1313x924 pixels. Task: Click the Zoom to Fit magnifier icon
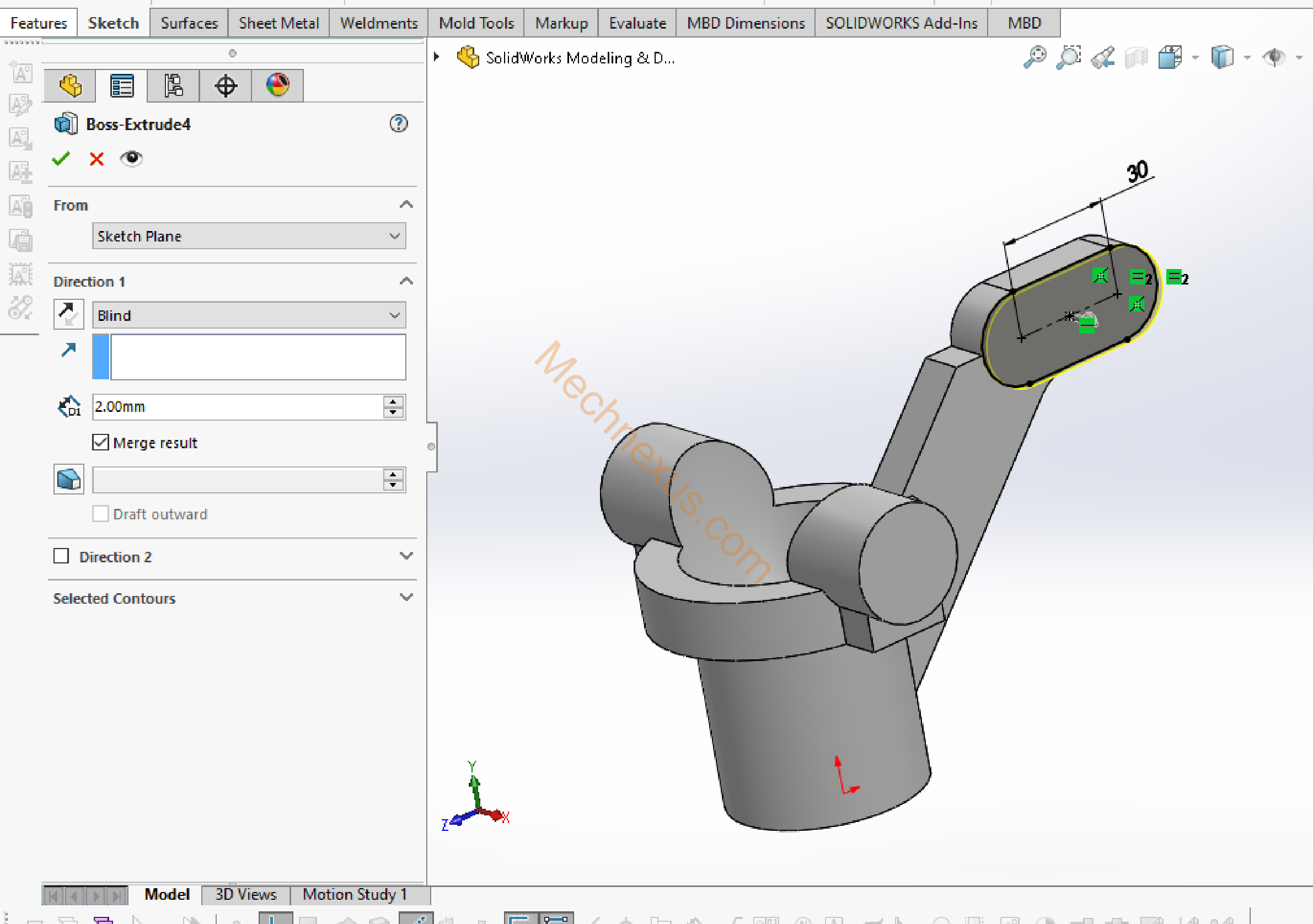[1035, 58]
